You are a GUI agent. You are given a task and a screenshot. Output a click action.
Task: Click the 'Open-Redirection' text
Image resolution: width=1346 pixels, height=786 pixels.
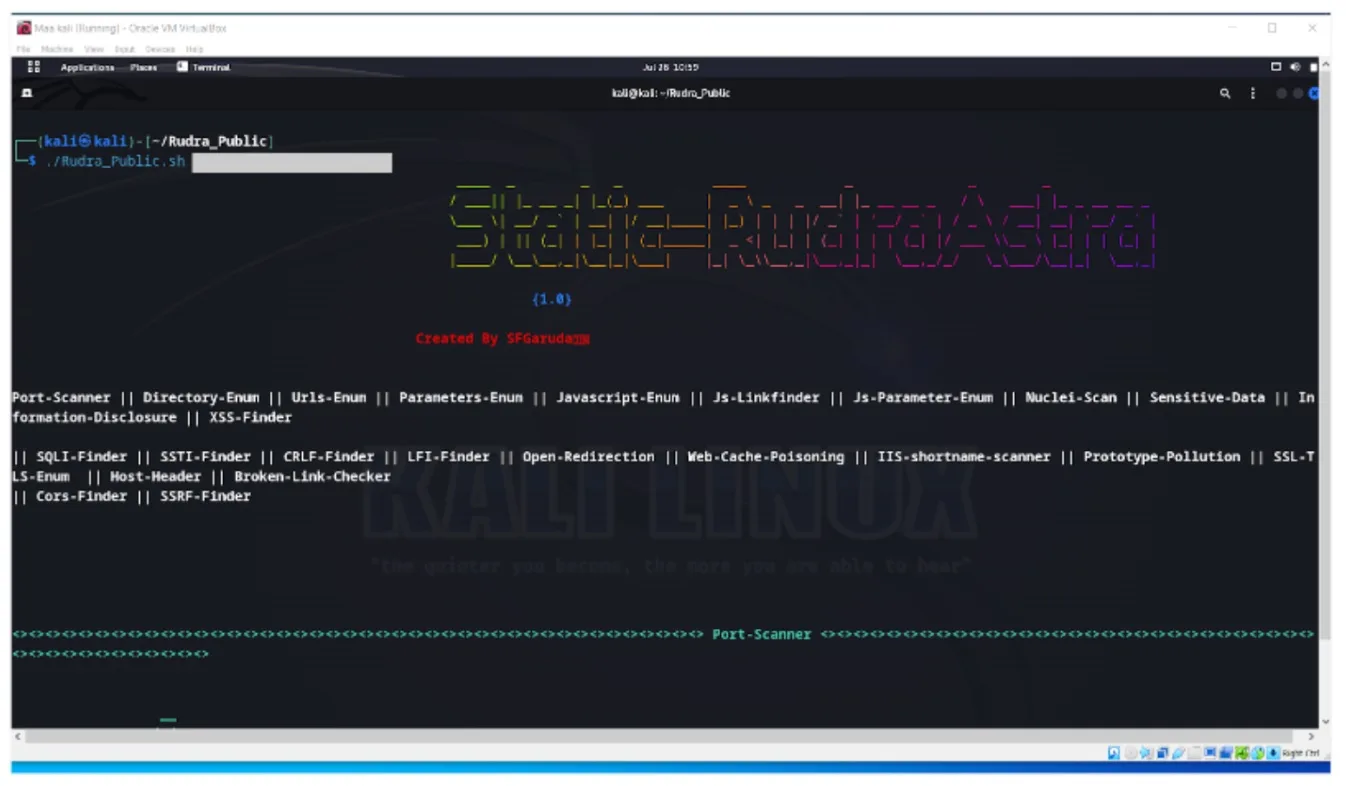click(x=588, y=456)
